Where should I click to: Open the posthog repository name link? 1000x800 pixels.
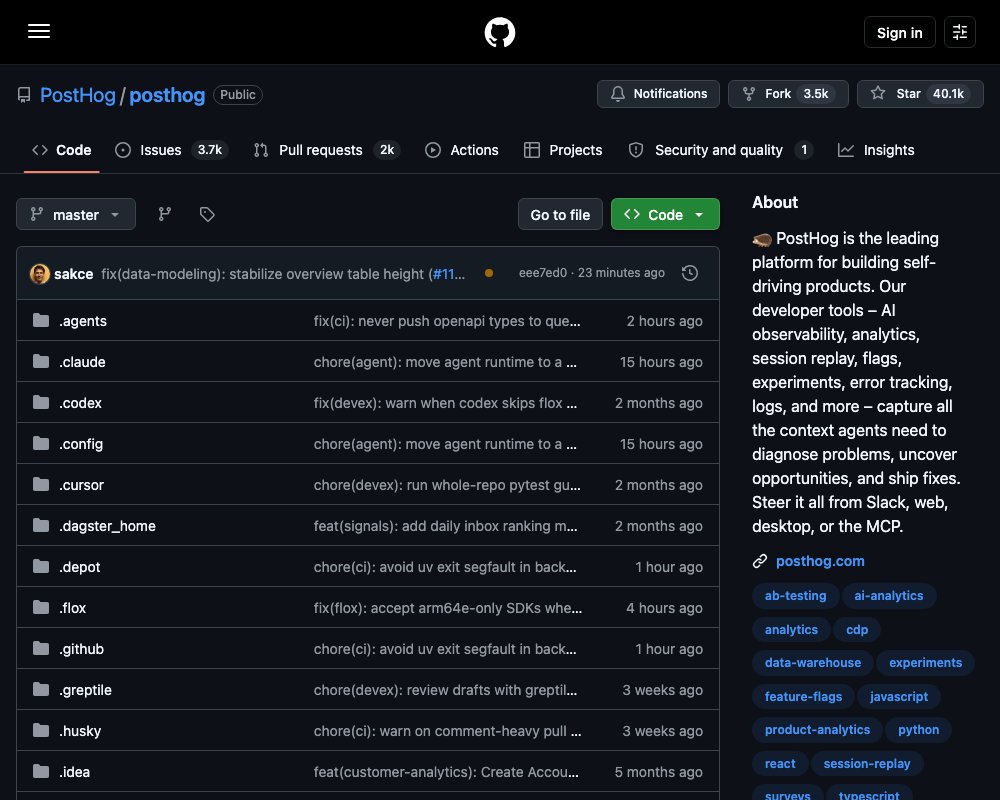coord(167,95)
